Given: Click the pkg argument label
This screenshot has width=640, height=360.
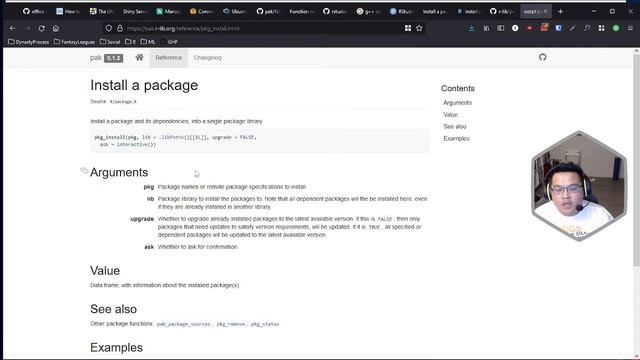Looking at the screenshot, I should (x=149, y=187).
